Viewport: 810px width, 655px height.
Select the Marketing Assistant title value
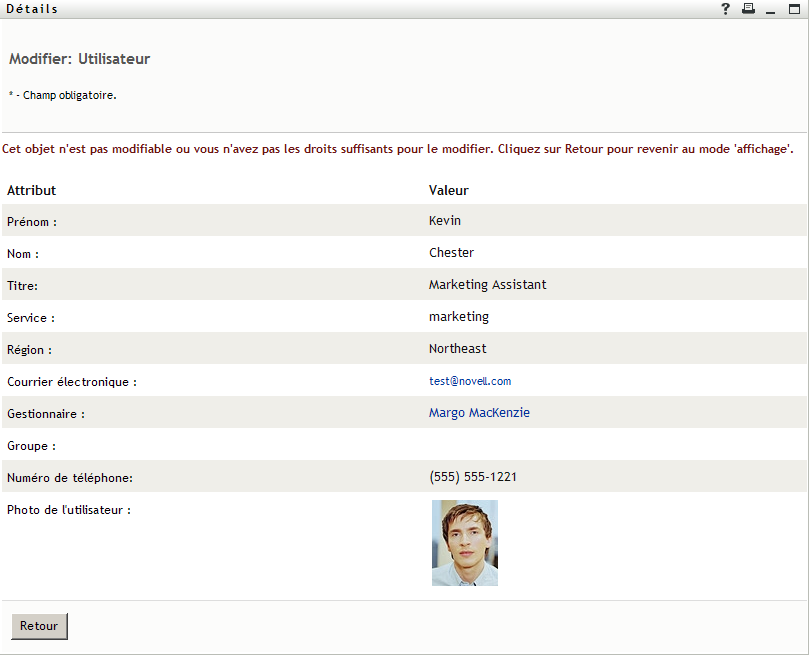coord(487,285)
